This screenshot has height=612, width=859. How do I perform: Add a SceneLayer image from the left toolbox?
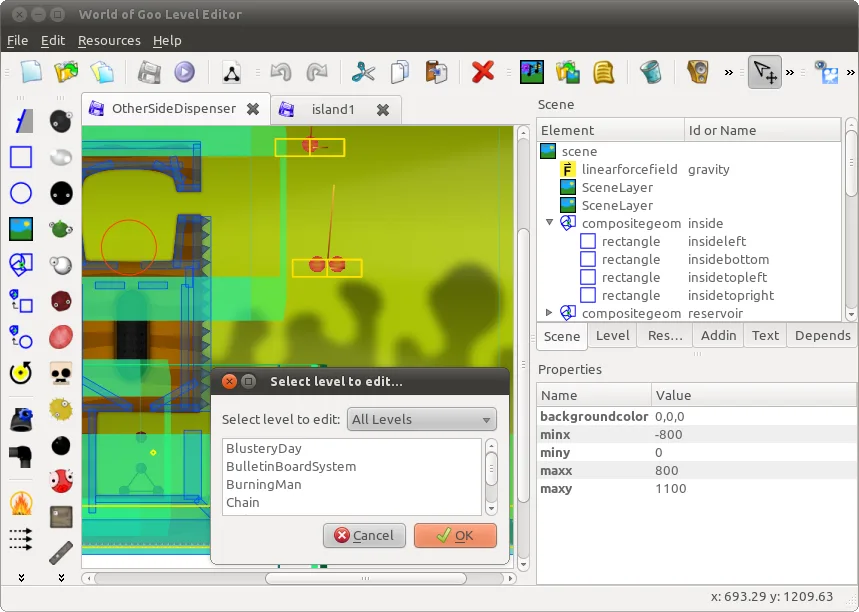[21, 229]
